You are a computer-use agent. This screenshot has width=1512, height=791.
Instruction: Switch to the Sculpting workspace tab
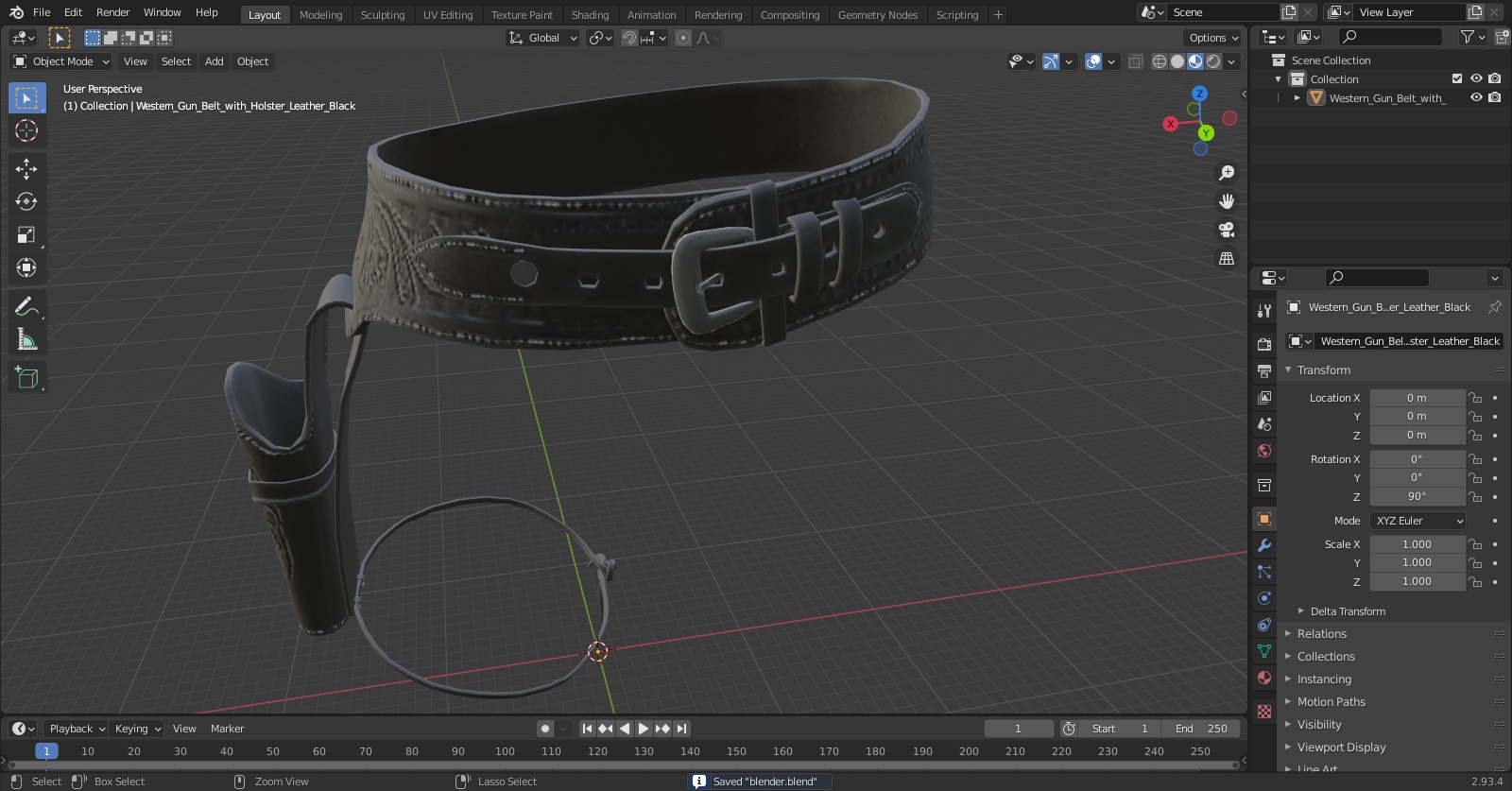383,15
